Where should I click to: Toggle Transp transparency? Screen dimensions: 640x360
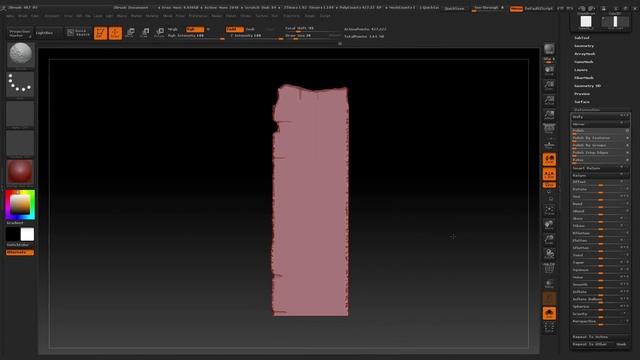pyautogui.click(x=549, y=283)
